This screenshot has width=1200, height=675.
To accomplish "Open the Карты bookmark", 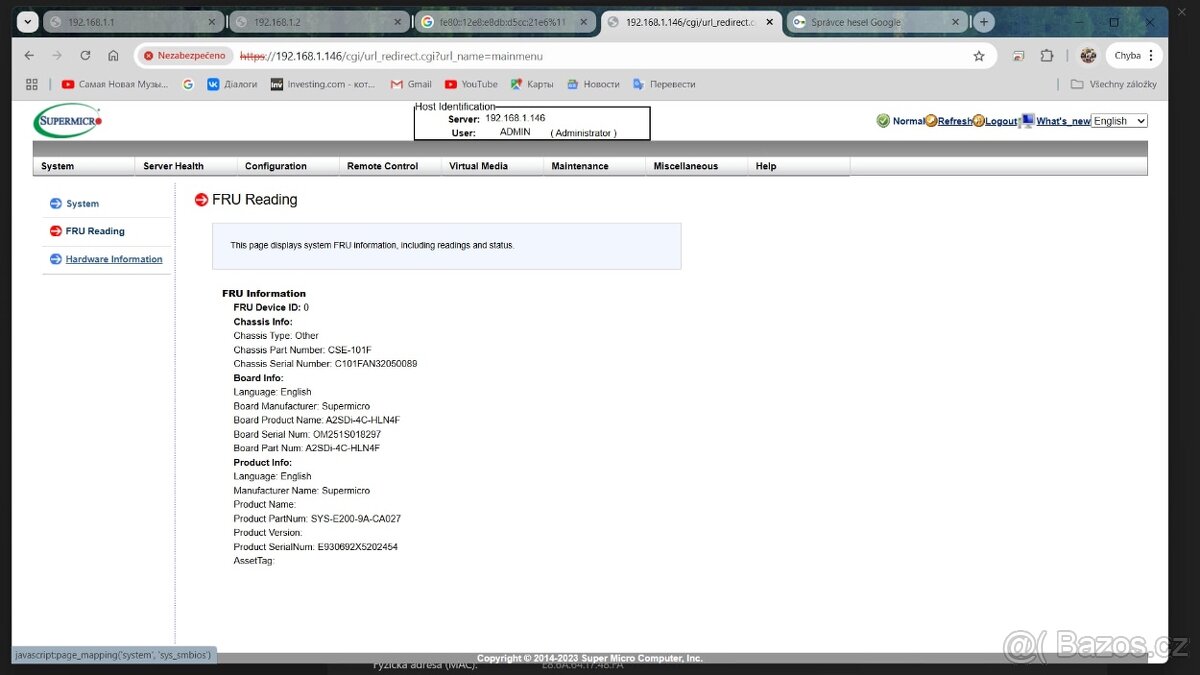I will tap(532, 84).
